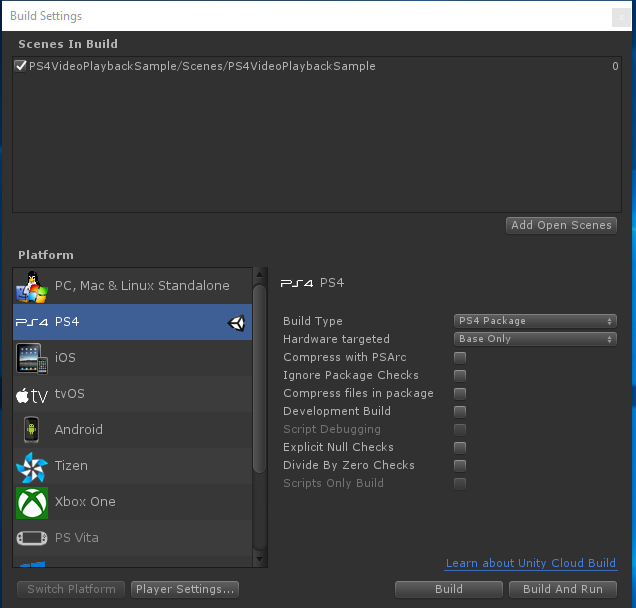Click the platform list scroll up arrow

pyautogui.click(x=260, y=275)
